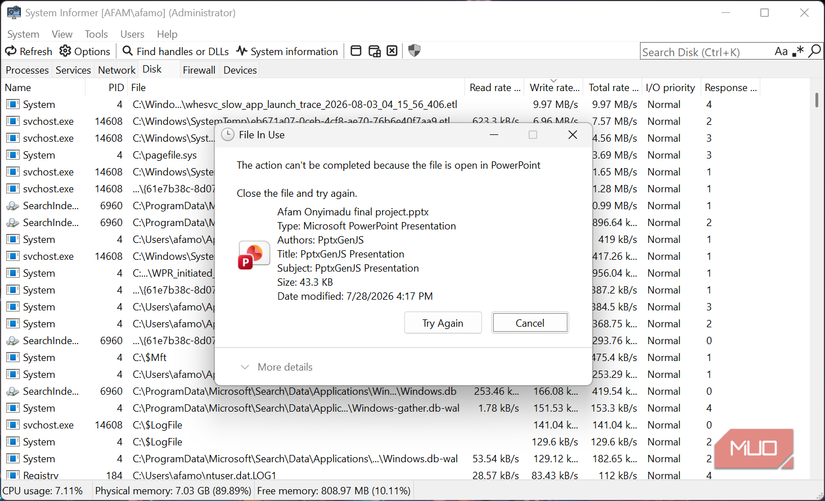Viewport: 825px width, 501px height.
Task: Open Options with the gear icon
Action: (85, 51)
